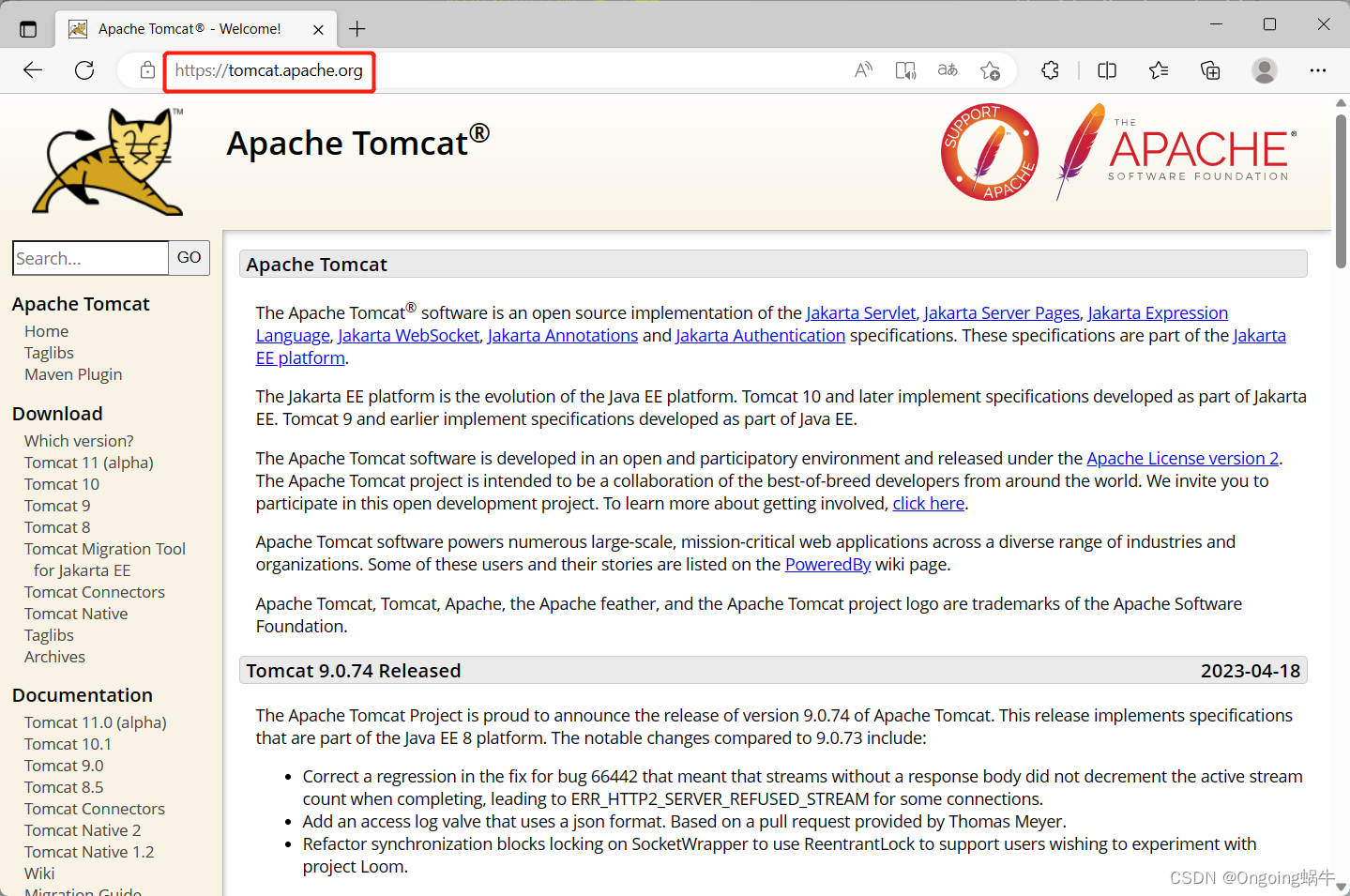Open Collections in the toolbar

pyautogui.click(x=1209, y=69)
